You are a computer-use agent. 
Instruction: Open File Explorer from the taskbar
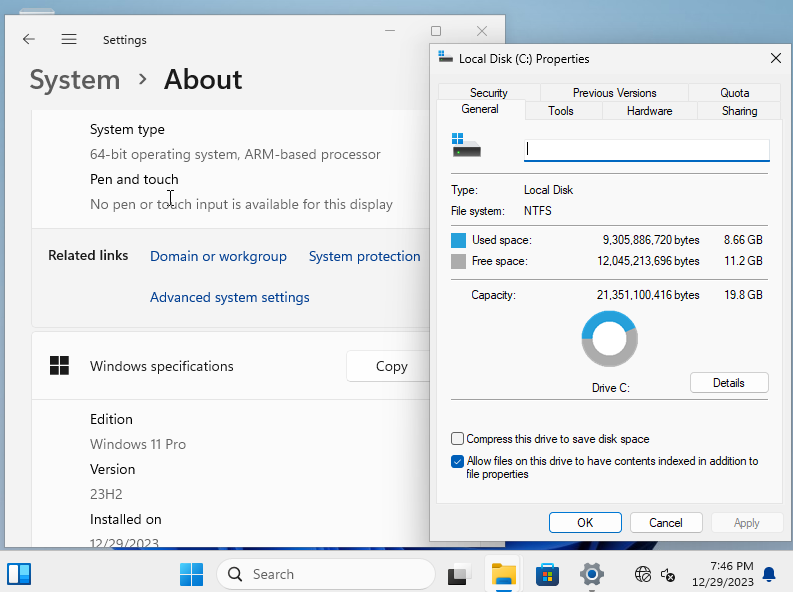tap(503, 574)
